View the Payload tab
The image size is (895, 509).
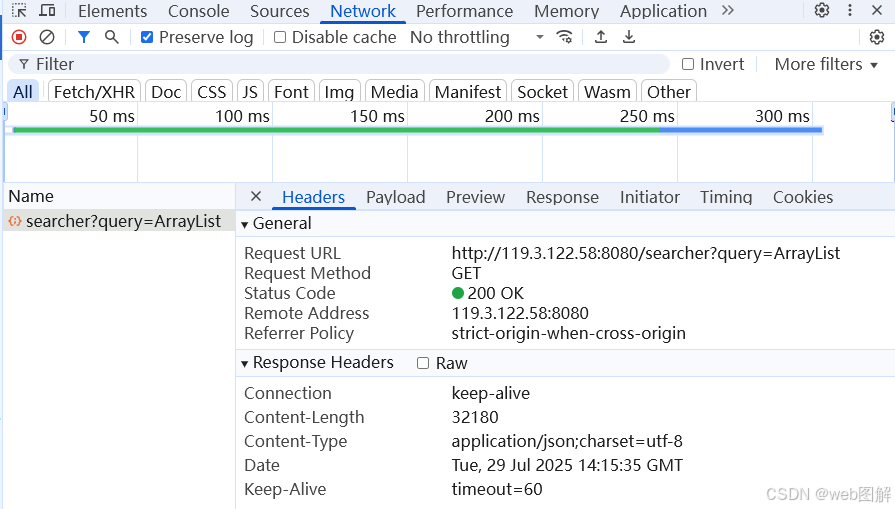(396, 197)
